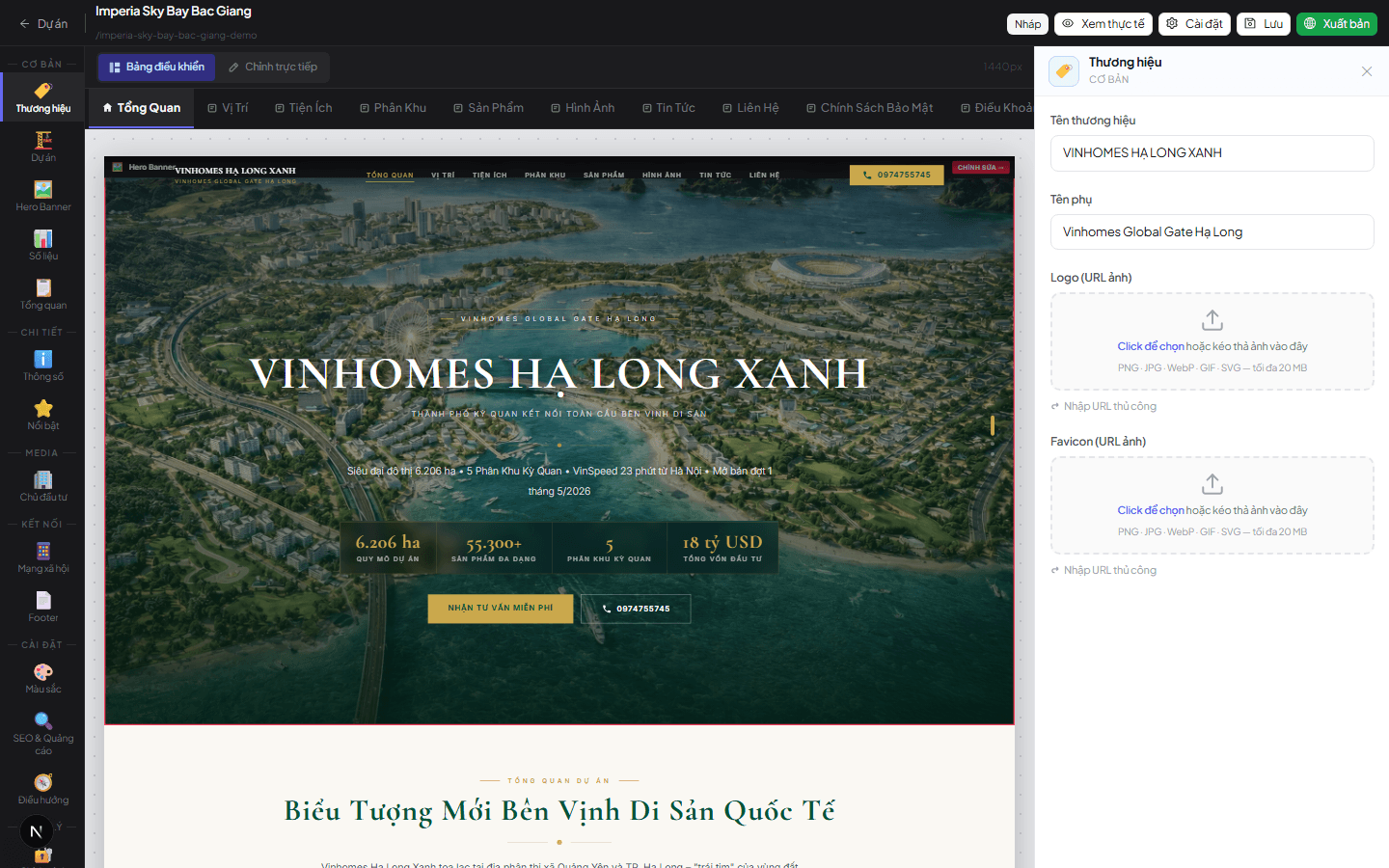
Task: Click 6.206 ha stat box
Action: pyautogui.click(x=388, y=548)
